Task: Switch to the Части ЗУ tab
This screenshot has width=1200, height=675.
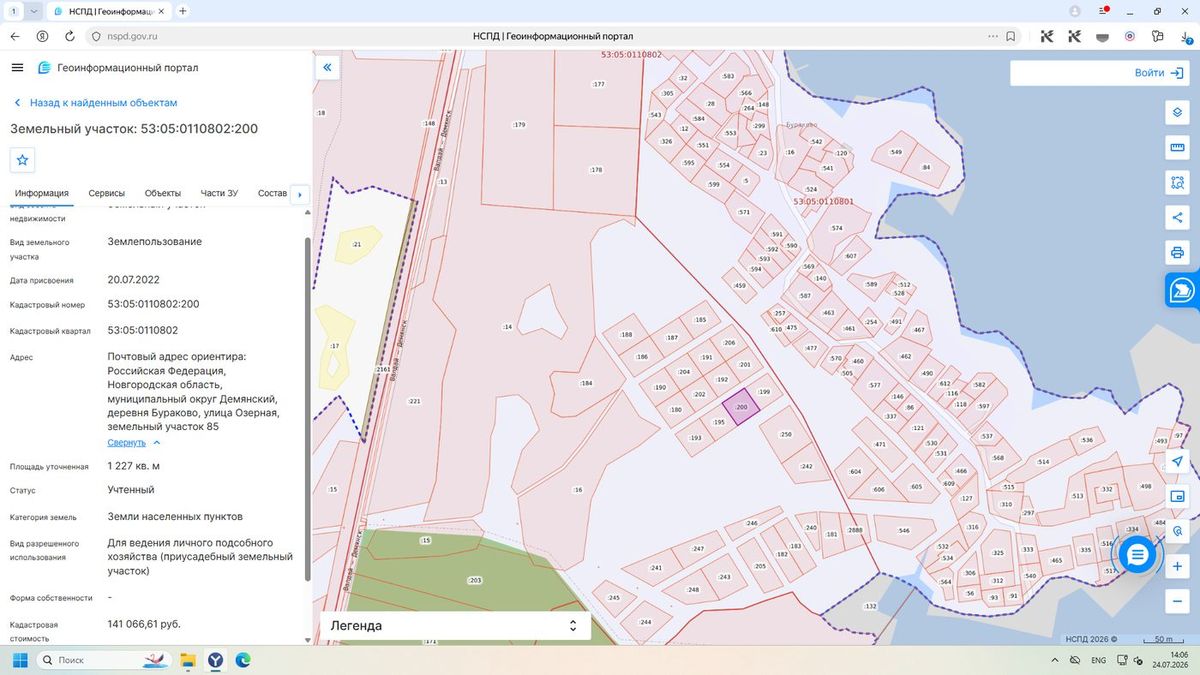Action: pyautogui.click(x=219, y=193)
